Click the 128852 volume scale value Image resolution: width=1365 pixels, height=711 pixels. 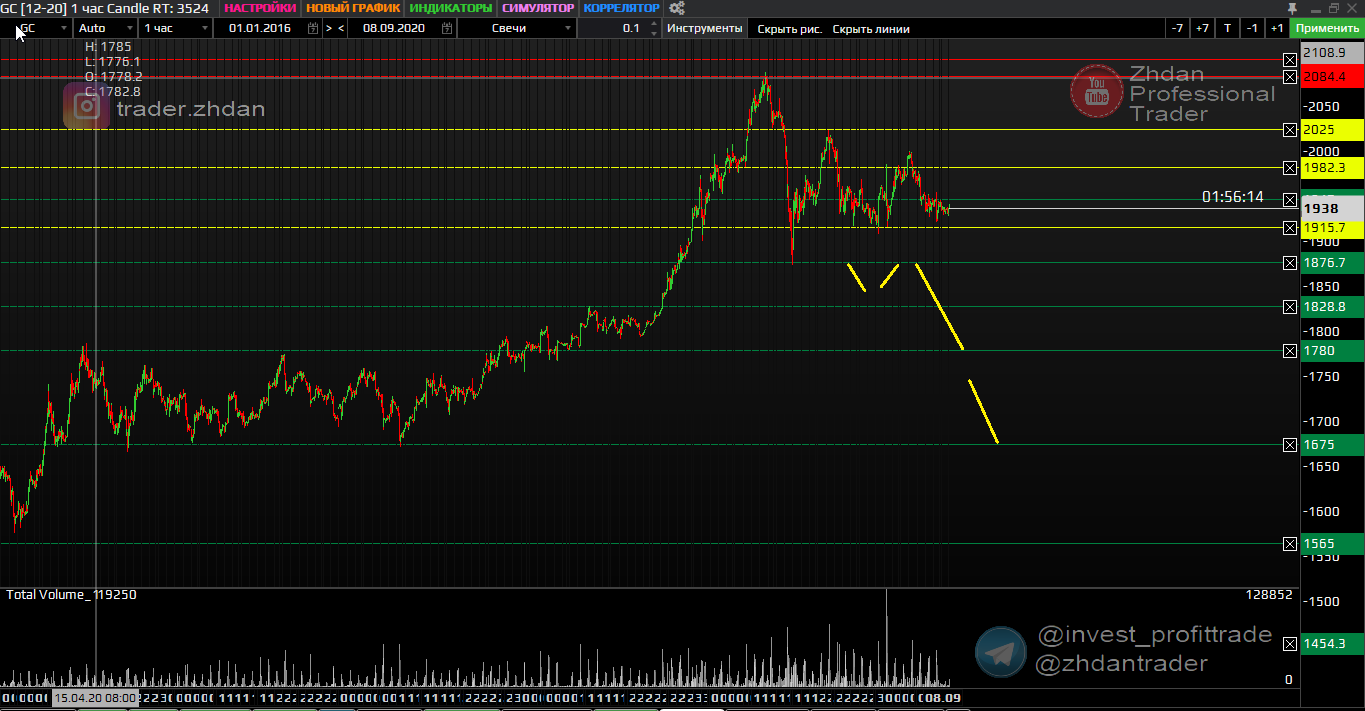pos(1269,595)
